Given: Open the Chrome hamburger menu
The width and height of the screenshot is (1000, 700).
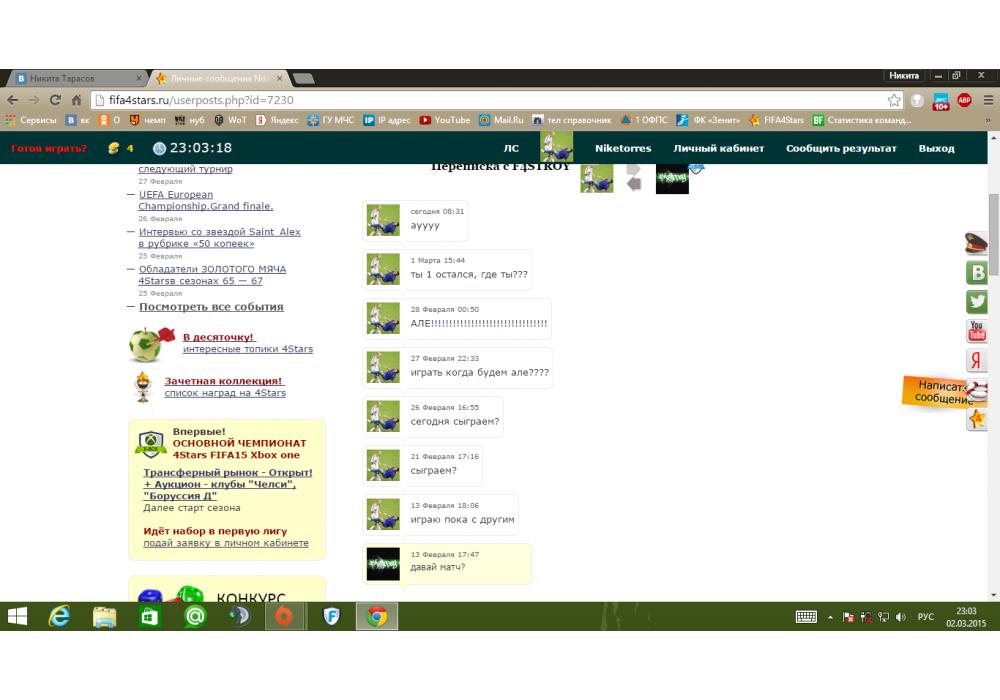Looking at the screenshot, I should click(x=987, y=100).
